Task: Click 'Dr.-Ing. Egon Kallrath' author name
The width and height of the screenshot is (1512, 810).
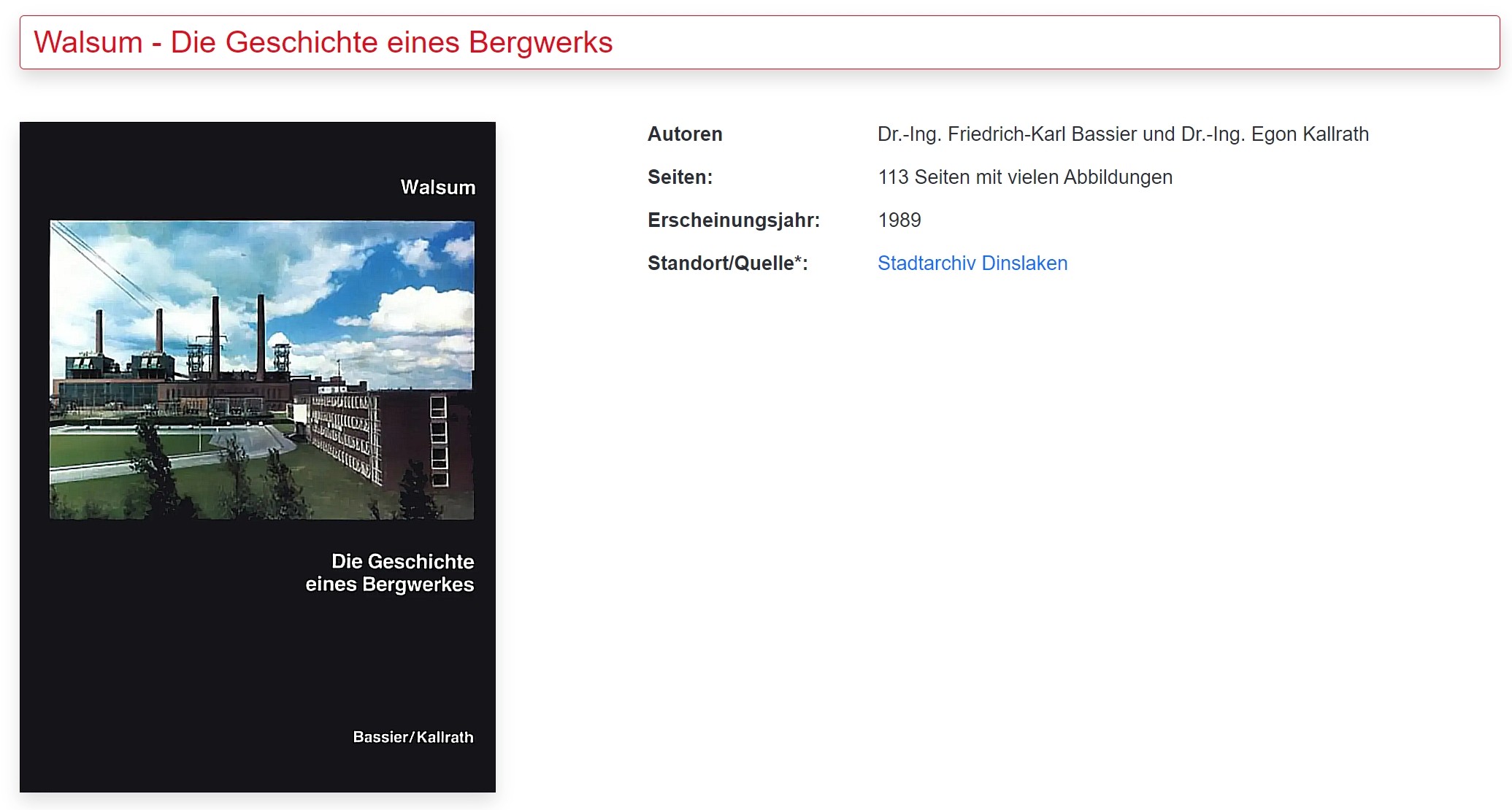Action: point(1275,134)
